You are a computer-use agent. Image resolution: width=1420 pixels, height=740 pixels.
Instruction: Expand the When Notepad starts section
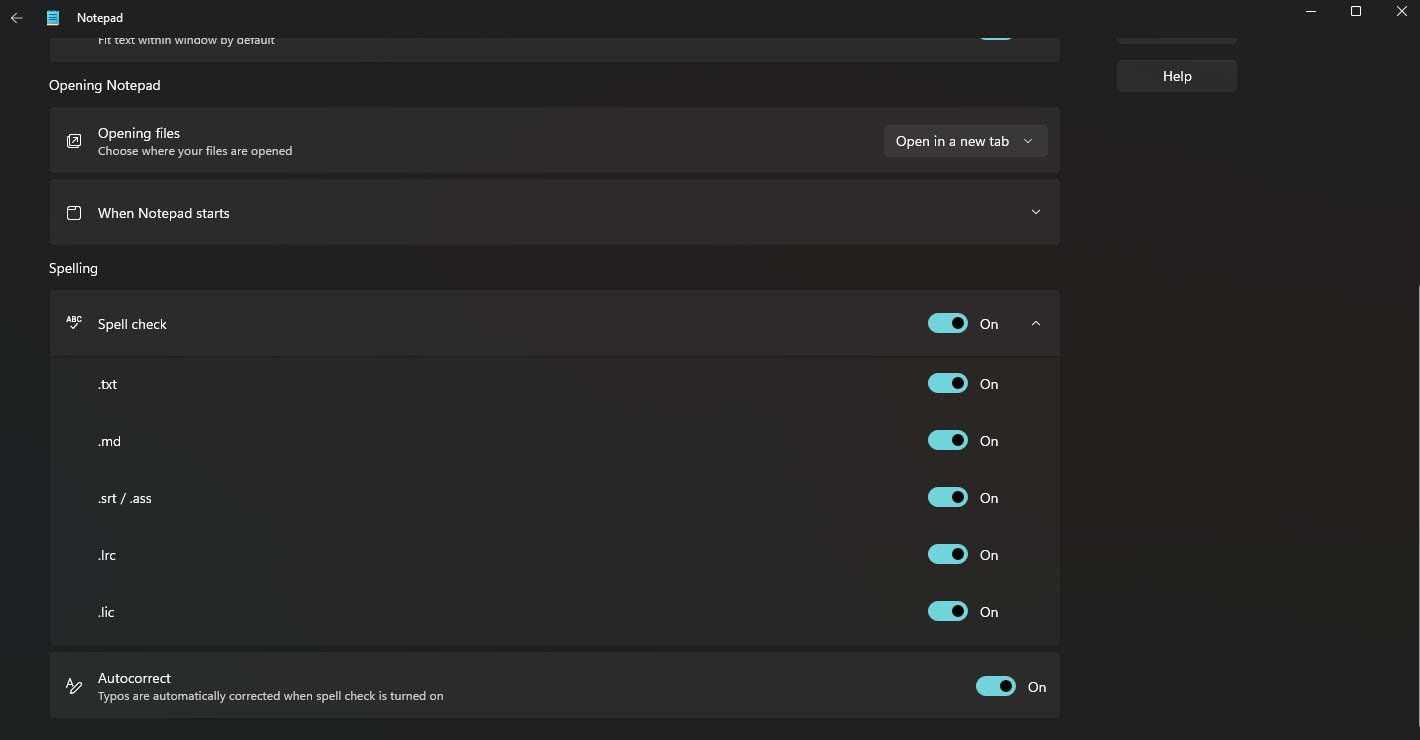click(x=1036, y=212)
